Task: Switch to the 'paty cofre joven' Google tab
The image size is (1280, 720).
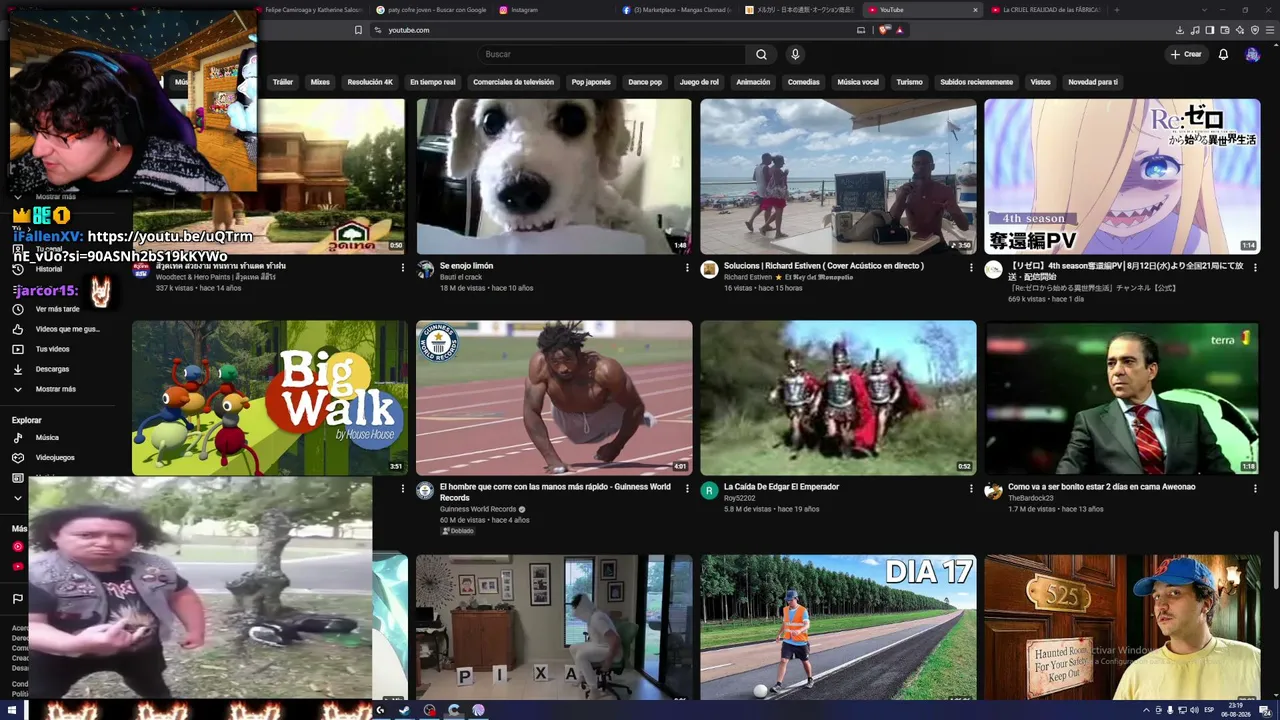Action: tap(431, 10)
